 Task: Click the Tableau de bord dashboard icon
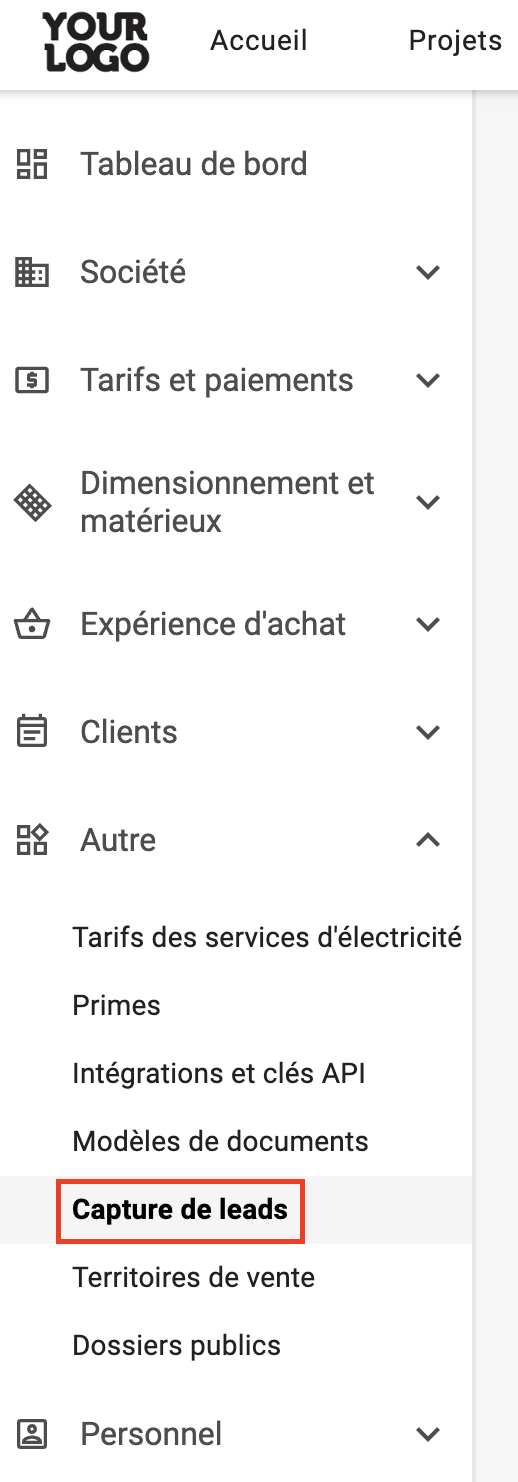[x=32, y=164]
